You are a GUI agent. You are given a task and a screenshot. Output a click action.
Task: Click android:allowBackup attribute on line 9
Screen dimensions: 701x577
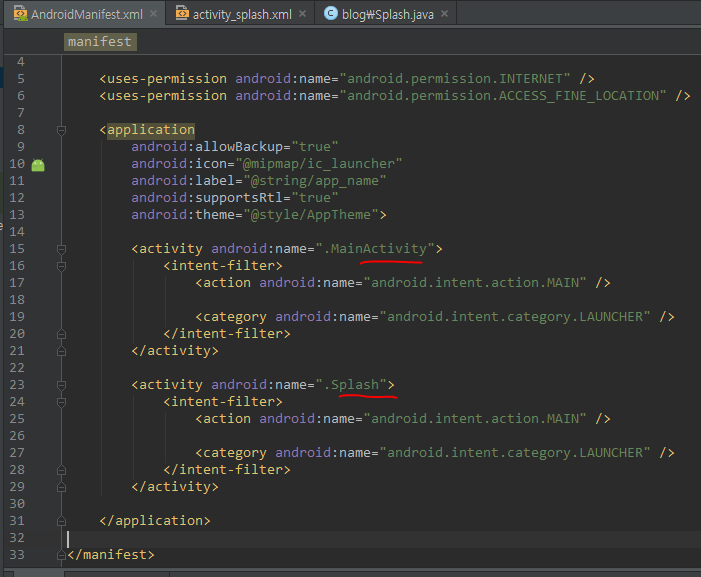(207, 147)
